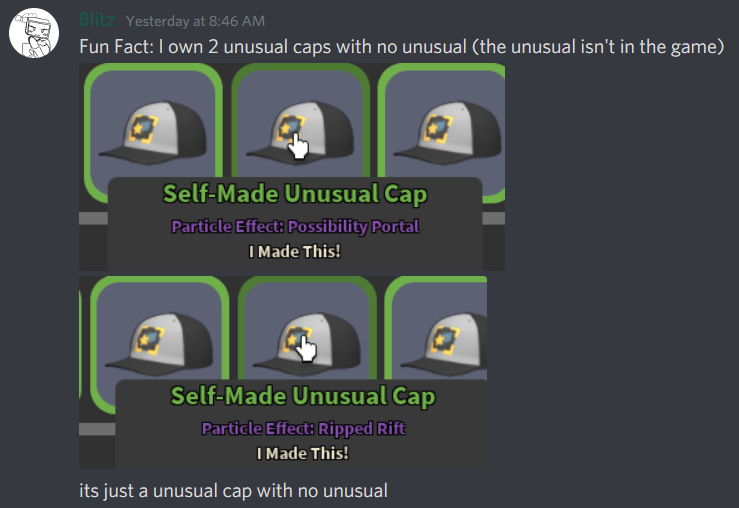739x508 pixels.
Task: Open Blitz's profile avatar
Action: click(34, 33)
